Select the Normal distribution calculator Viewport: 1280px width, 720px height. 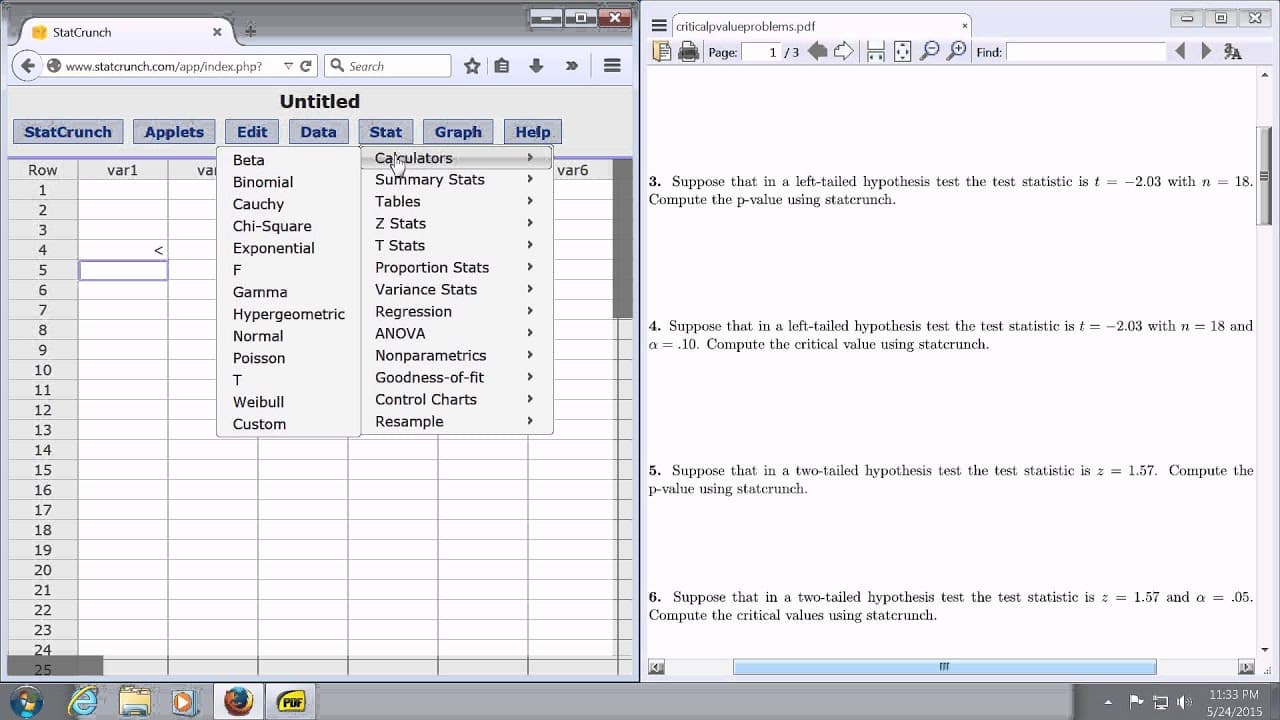coord(288,336)
